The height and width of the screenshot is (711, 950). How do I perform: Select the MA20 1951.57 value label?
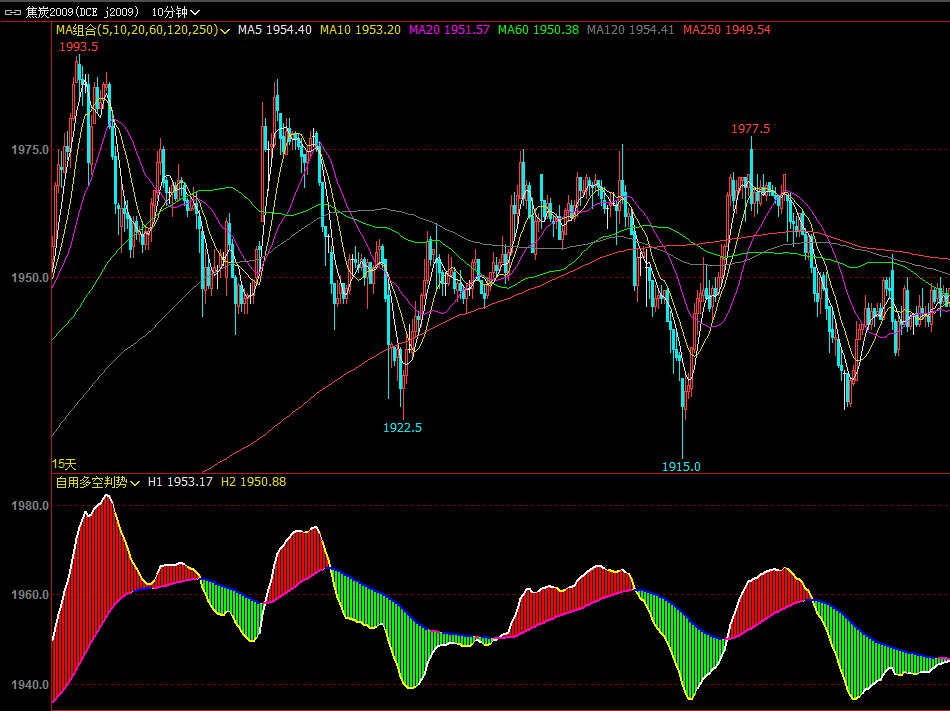point(449,30)
